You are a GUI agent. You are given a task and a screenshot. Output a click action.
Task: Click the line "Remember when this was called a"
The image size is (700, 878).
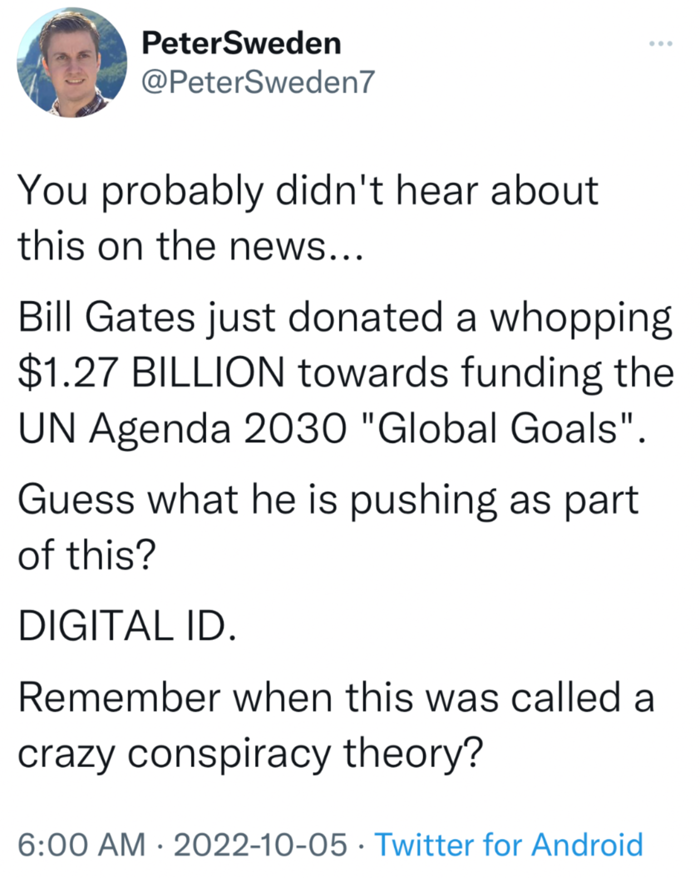[336, 698]
